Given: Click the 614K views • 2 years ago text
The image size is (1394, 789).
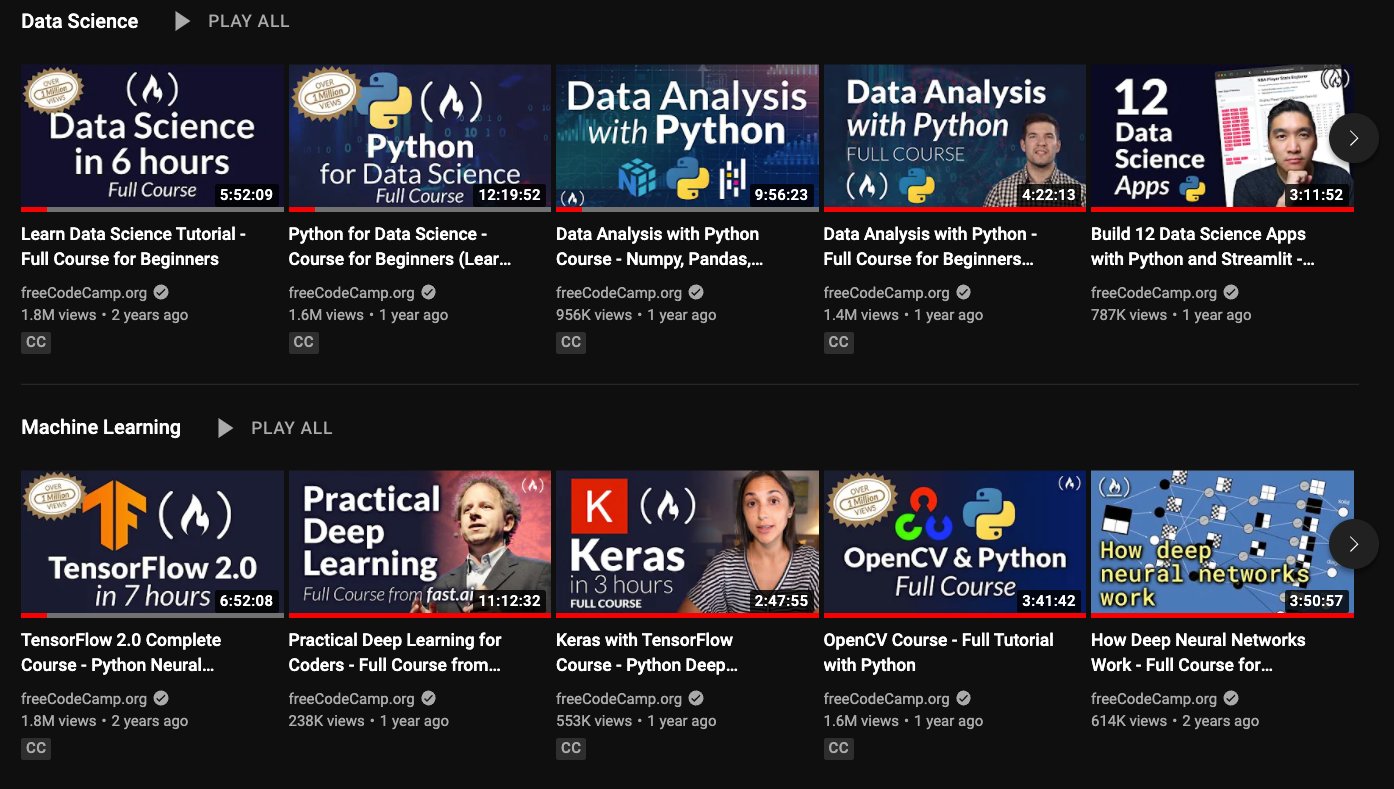Looking at the screenshot, I should [x=1175, y=720].
